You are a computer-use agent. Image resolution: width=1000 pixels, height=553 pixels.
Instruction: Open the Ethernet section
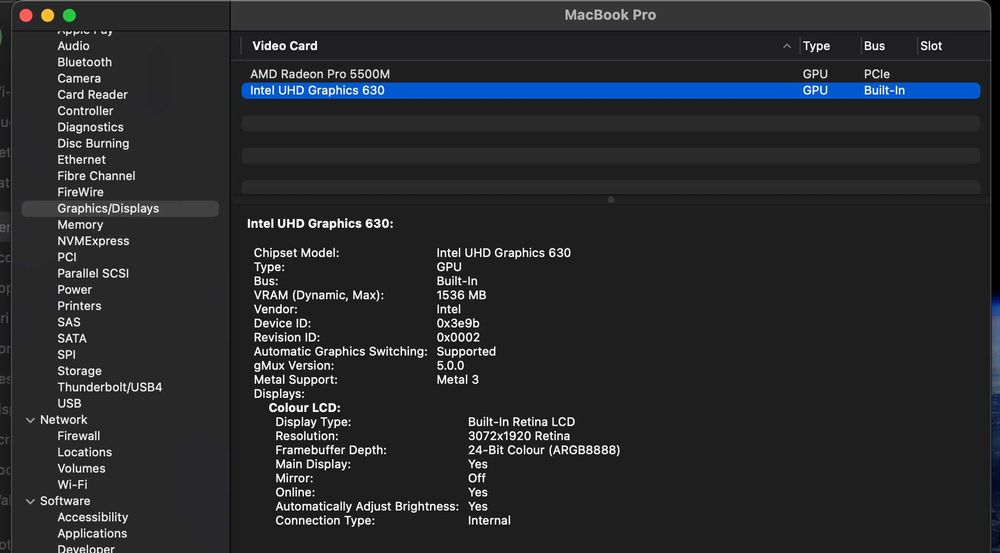pos(81,159)
